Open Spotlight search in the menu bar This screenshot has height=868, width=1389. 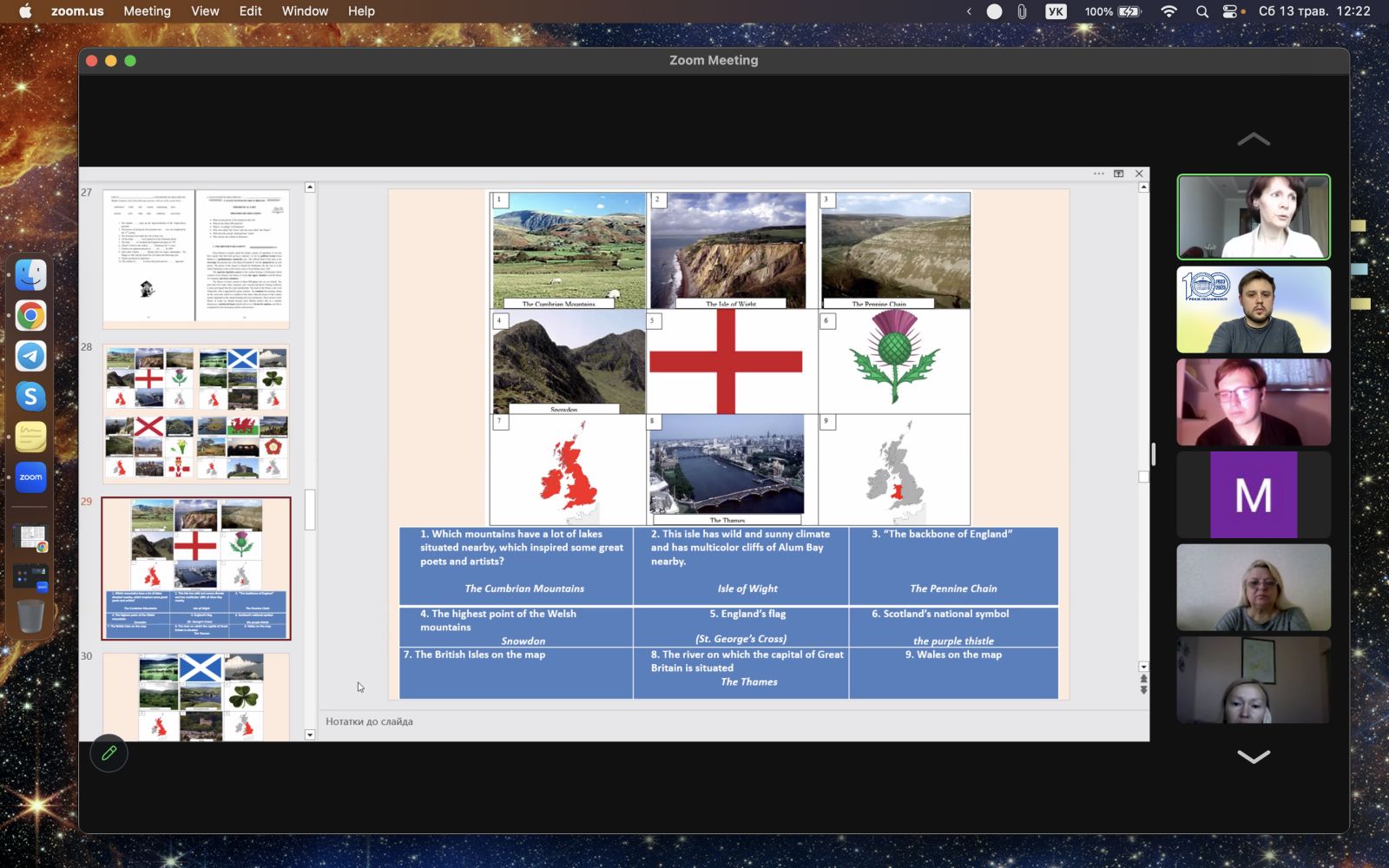(x=1201, y=11)
